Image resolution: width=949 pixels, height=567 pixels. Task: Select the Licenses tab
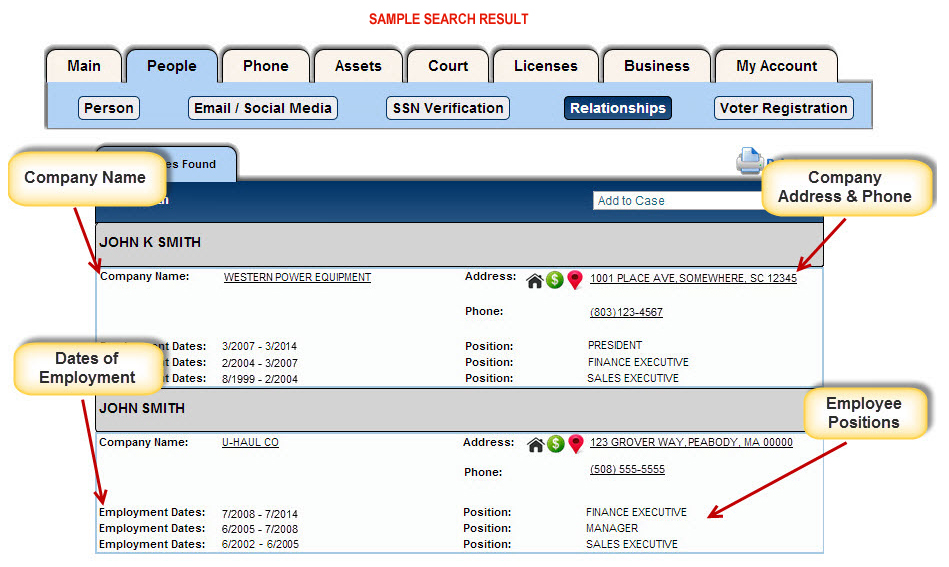click(545, 66)
